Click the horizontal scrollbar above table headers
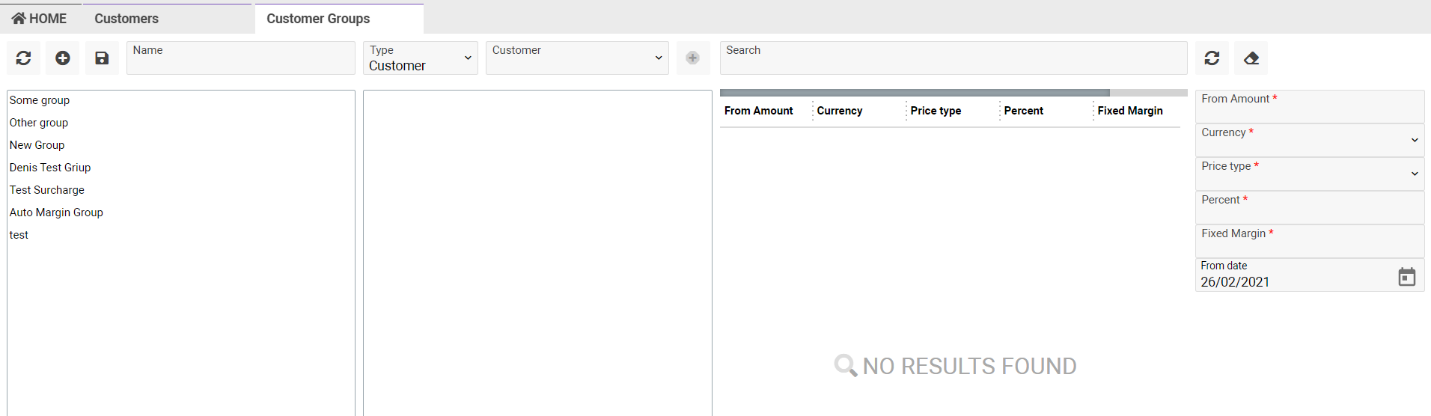 click(x=914, y=93)
